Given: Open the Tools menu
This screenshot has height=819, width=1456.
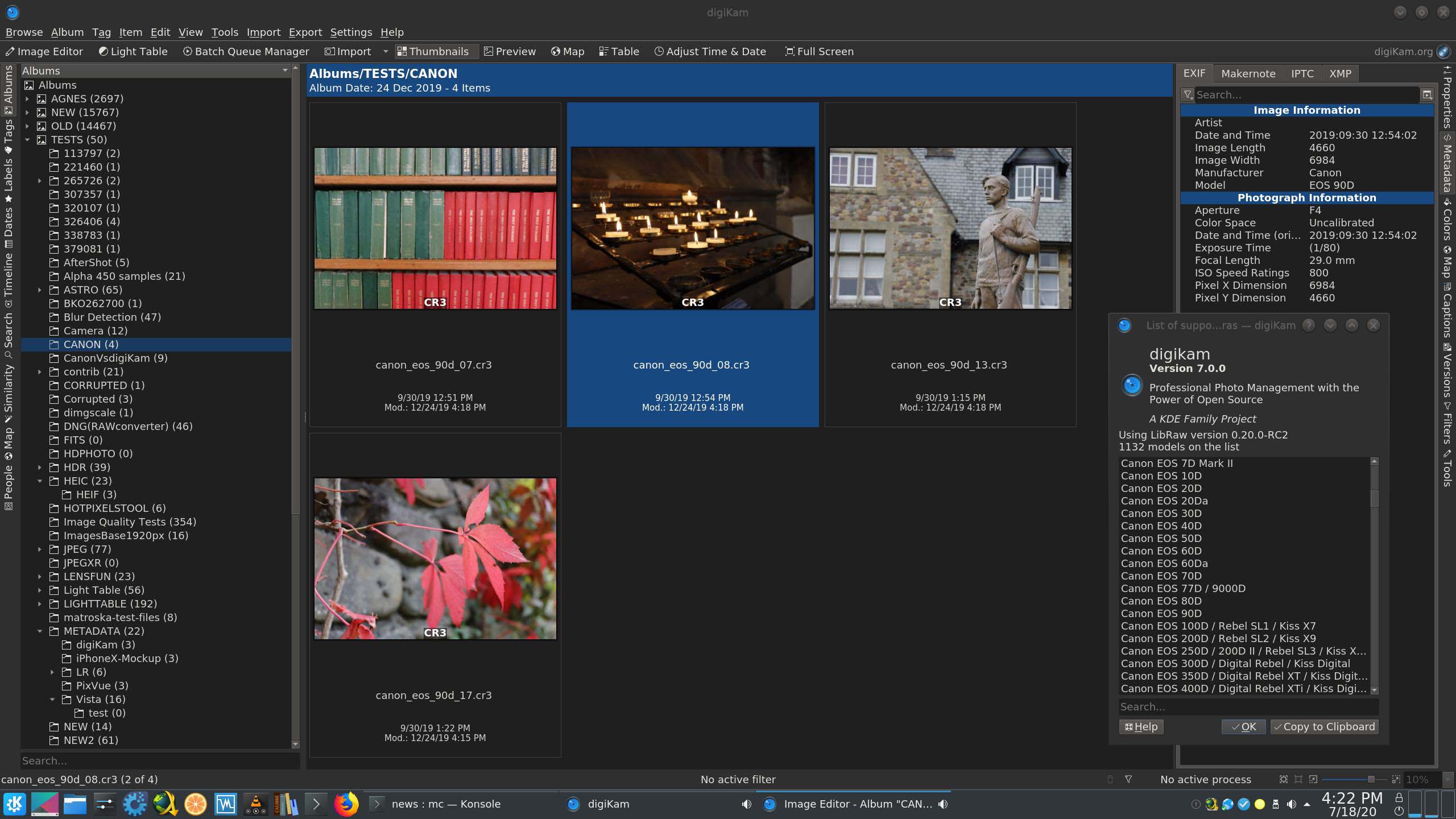Looking at the screenshot, I should click(224, 32).
